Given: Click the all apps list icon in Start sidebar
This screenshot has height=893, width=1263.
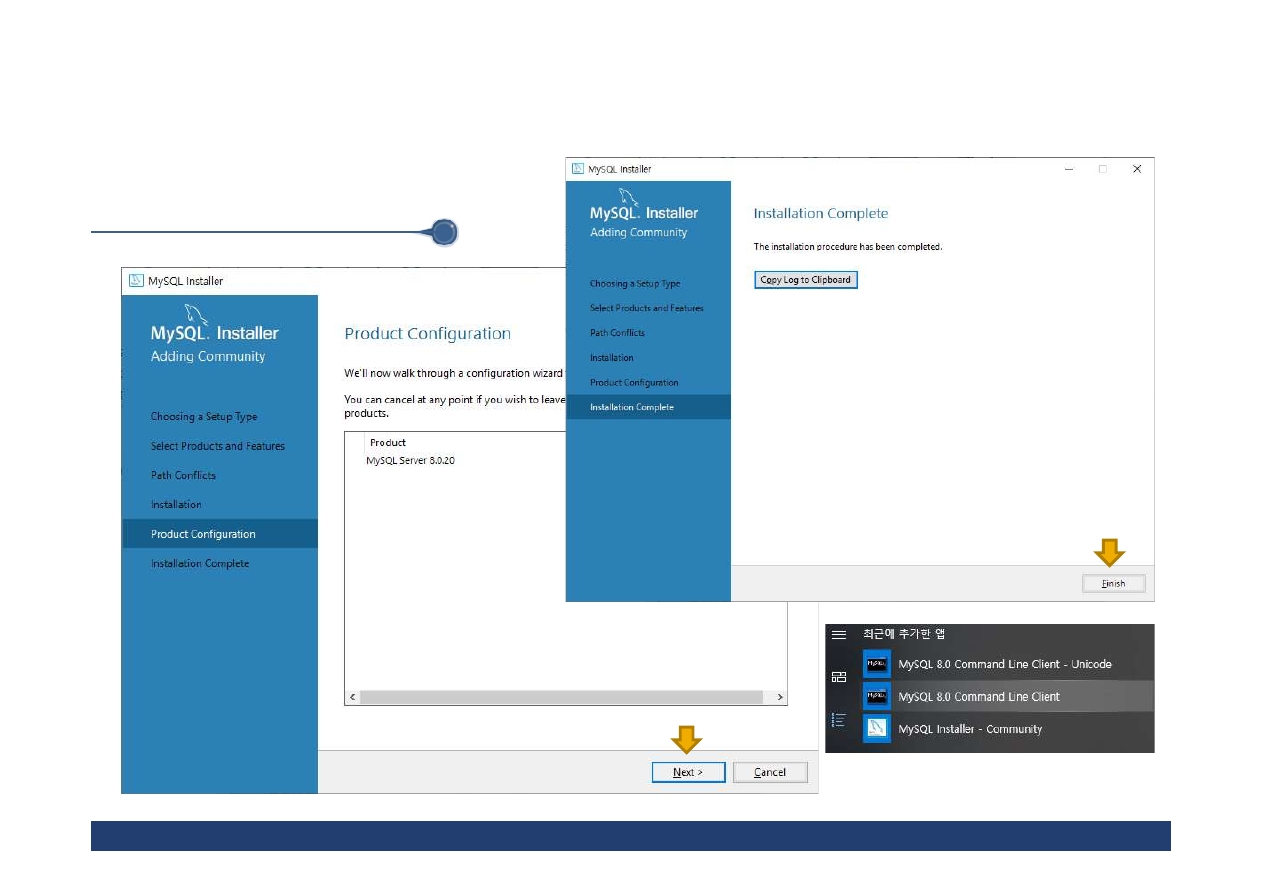Looking at the screenshot, I should click(839, 720).
